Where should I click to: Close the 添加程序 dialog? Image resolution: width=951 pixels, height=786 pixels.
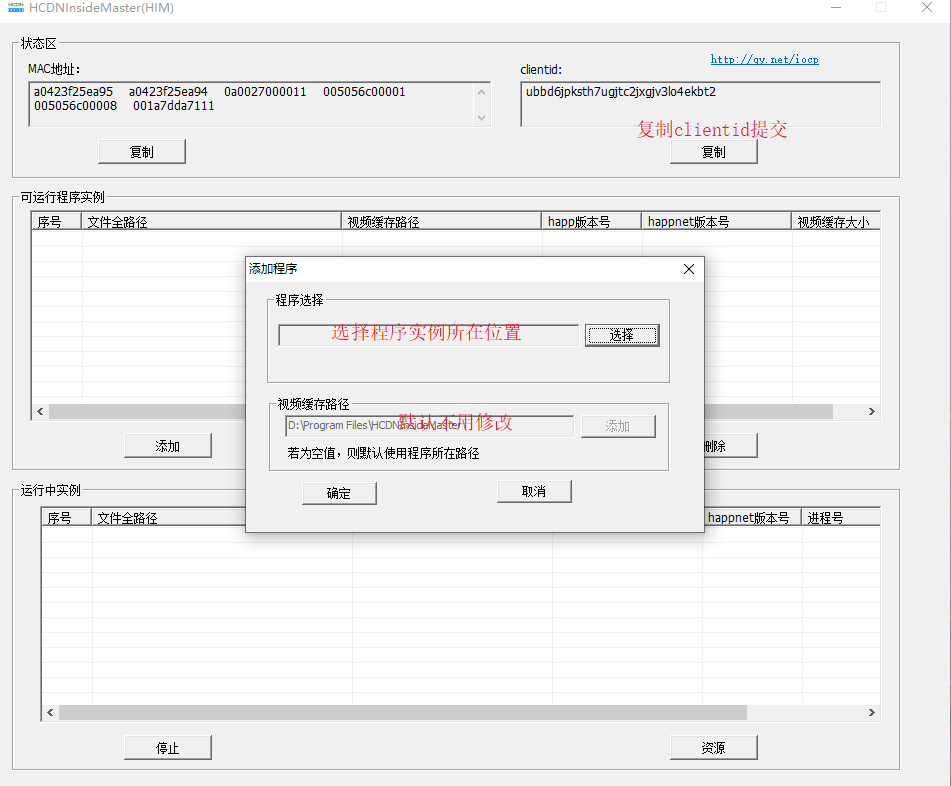[689, 269]
